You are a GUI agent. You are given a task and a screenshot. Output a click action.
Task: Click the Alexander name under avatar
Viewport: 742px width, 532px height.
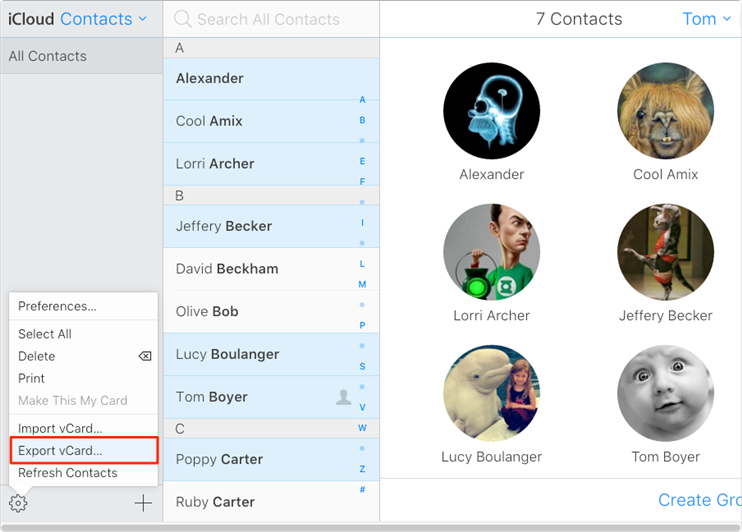tap(491, 175)
